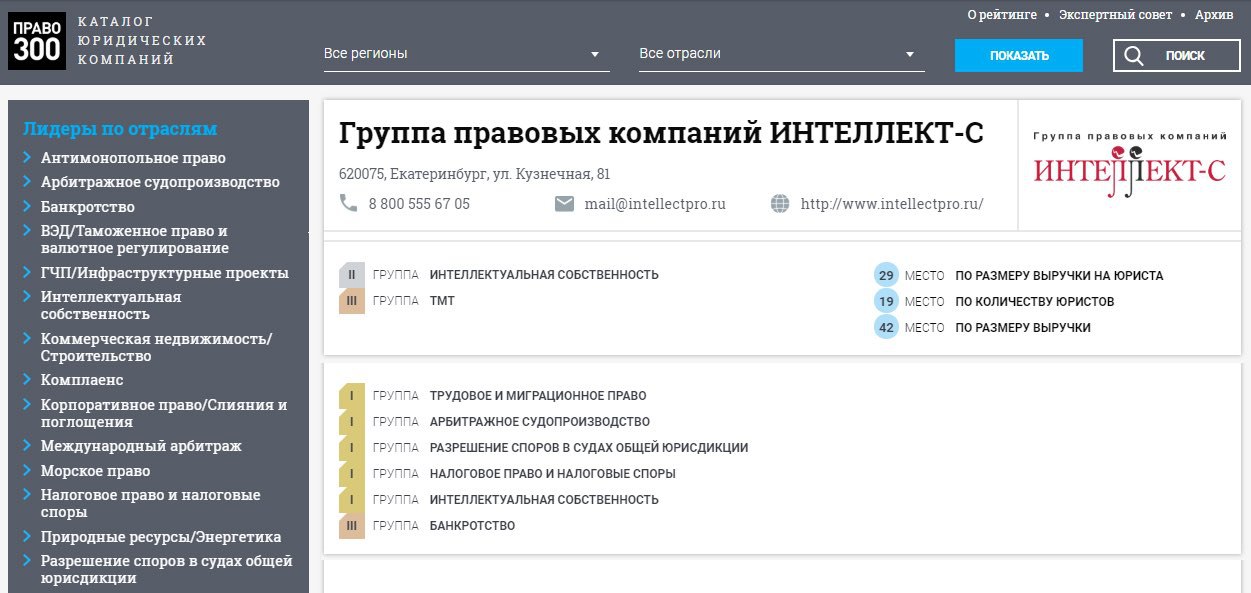This screenshot has height=593, width=1251.
Task: Open the Все отрасли dropdown
Action: 782,54
